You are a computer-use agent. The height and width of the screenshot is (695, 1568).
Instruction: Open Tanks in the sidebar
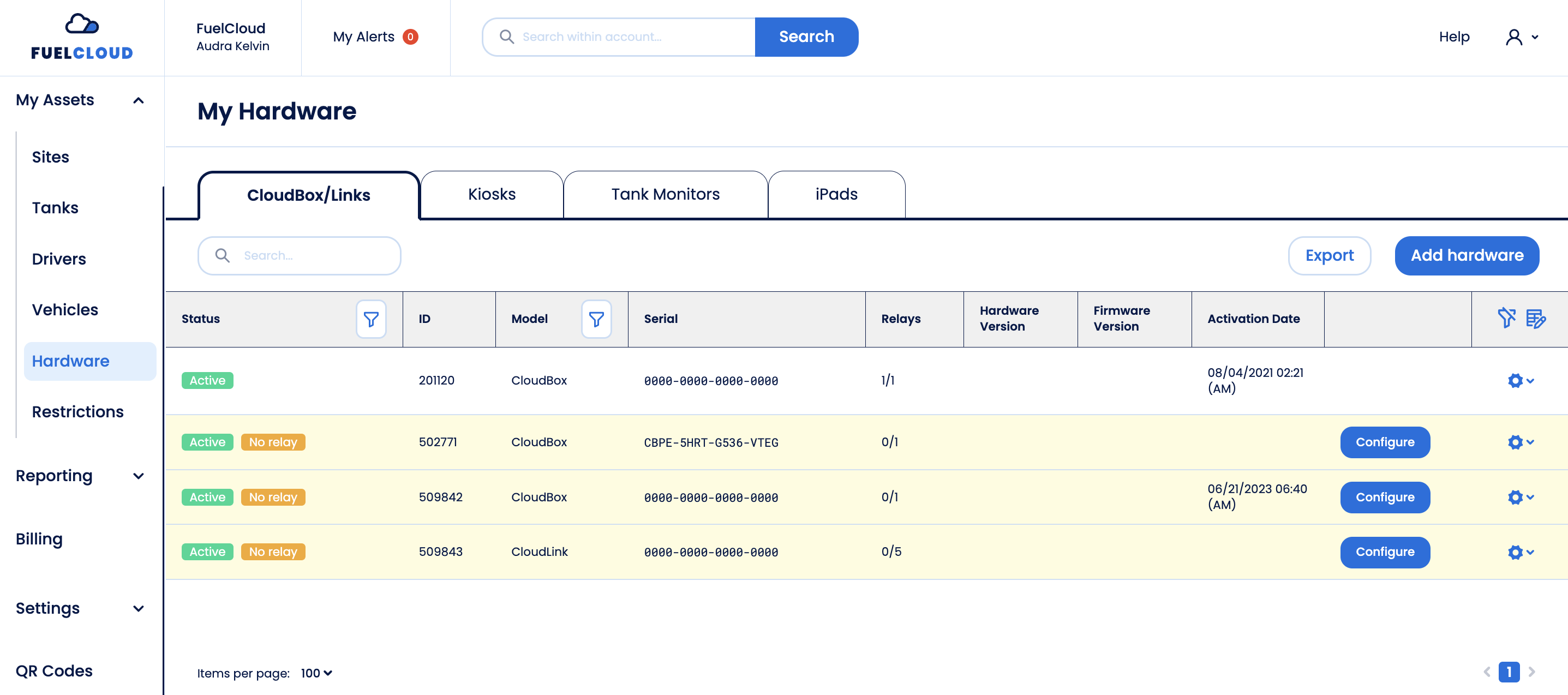click(x=56, y=208)
